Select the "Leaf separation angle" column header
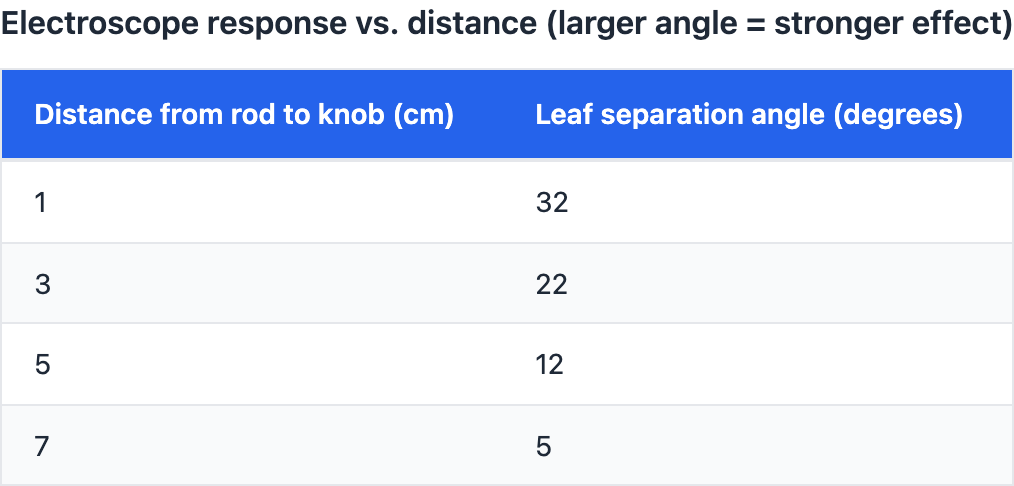The height and width of the screenshot is (486, 1014). coord(680,115)
